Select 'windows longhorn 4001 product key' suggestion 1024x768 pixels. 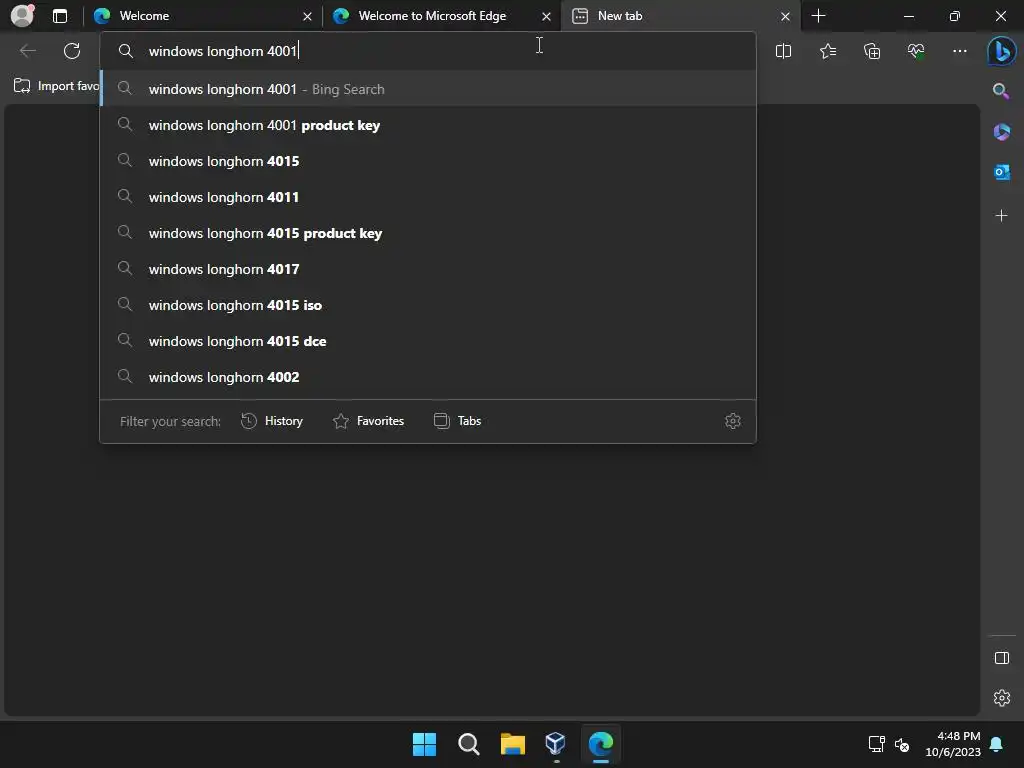428,125
